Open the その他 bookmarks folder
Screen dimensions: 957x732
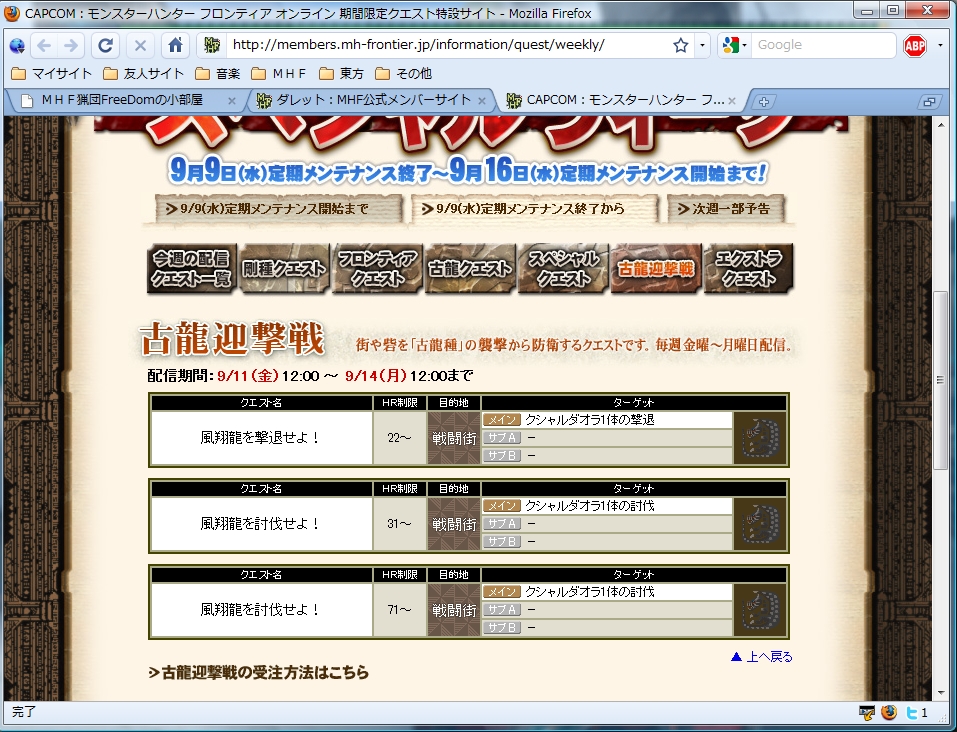403,73
